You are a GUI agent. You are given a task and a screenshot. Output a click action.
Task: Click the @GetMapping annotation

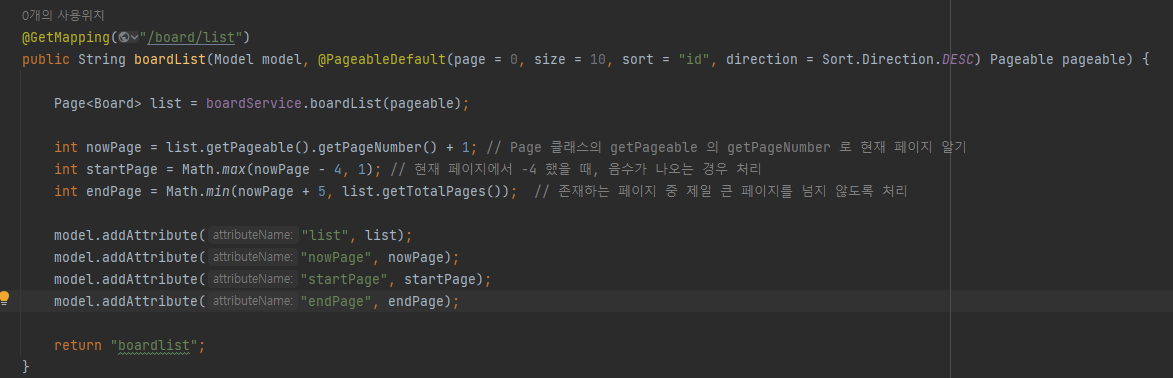coord(67,37)
